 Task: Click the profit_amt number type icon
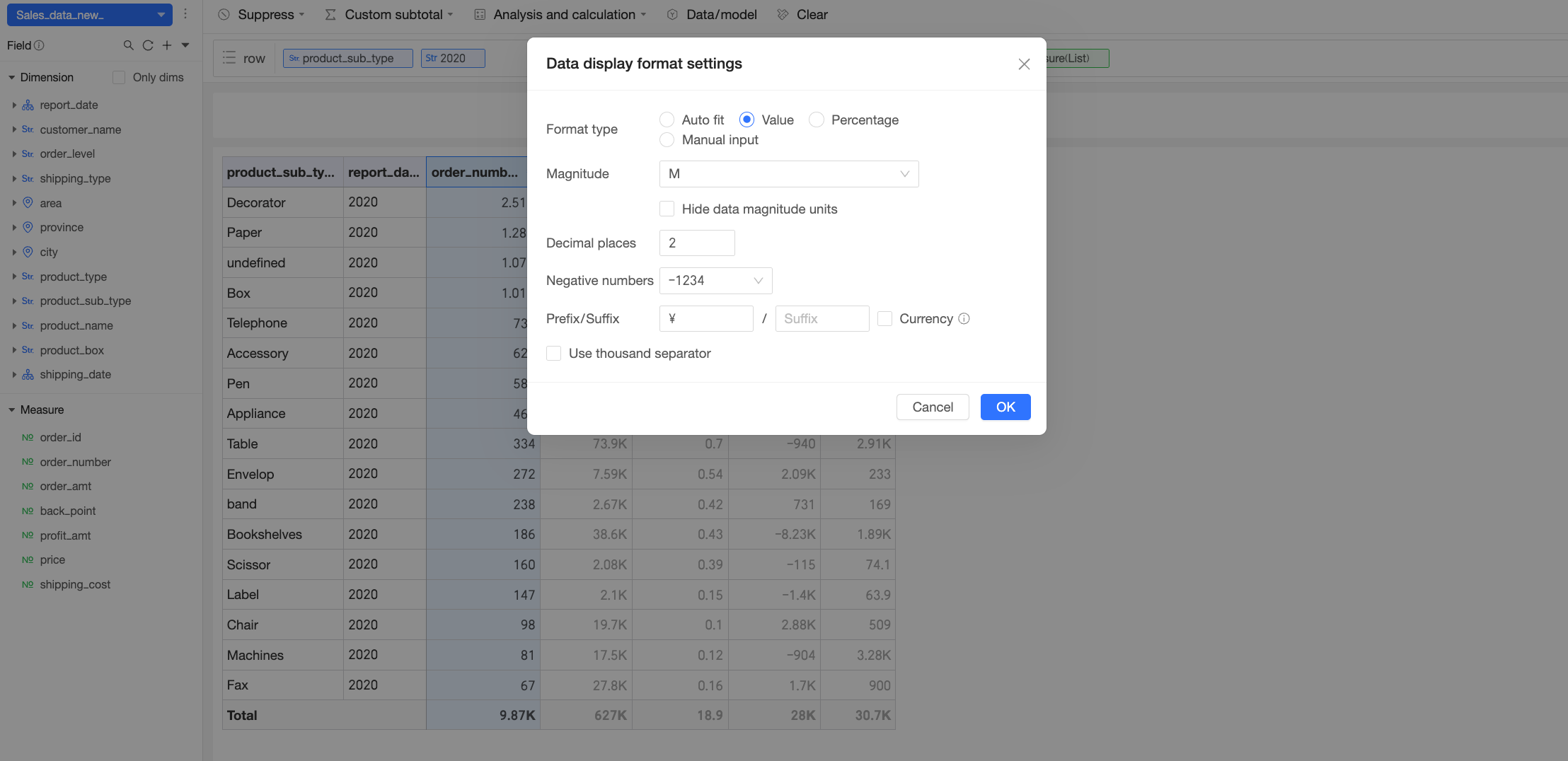[28, 535]
